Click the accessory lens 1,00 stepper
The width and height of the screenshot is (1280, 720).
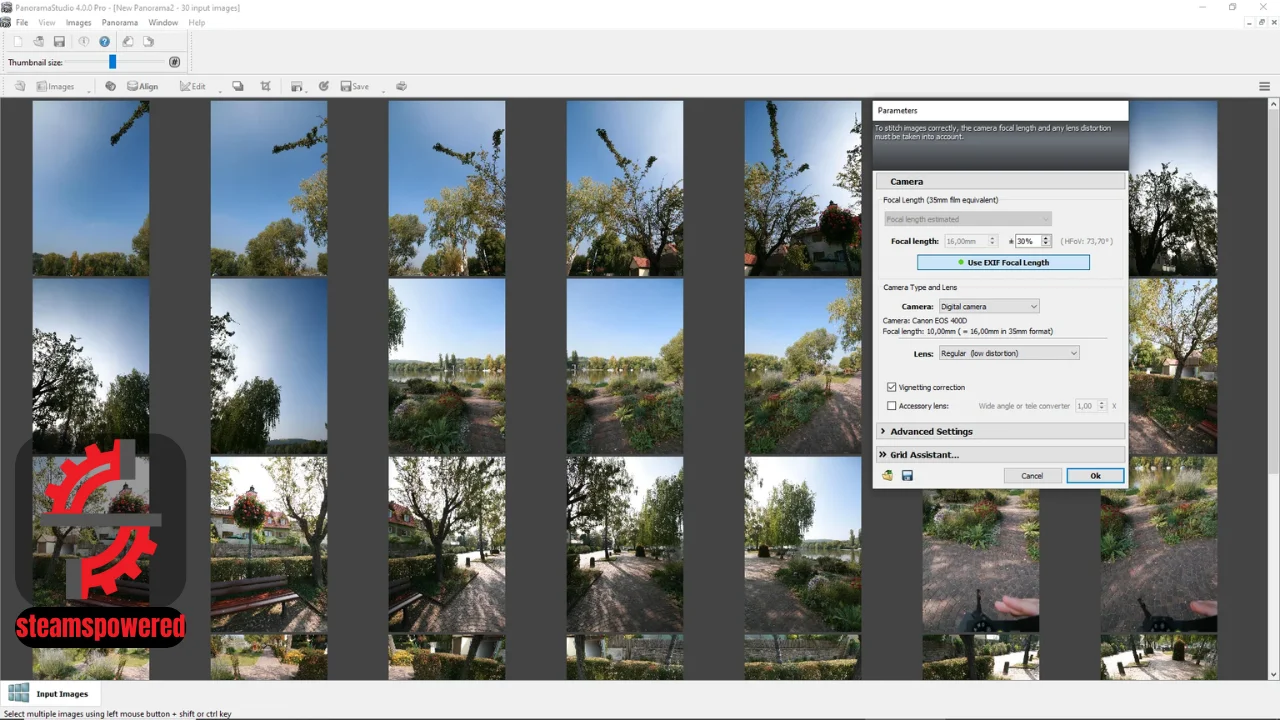click(x=1101, y=406)
